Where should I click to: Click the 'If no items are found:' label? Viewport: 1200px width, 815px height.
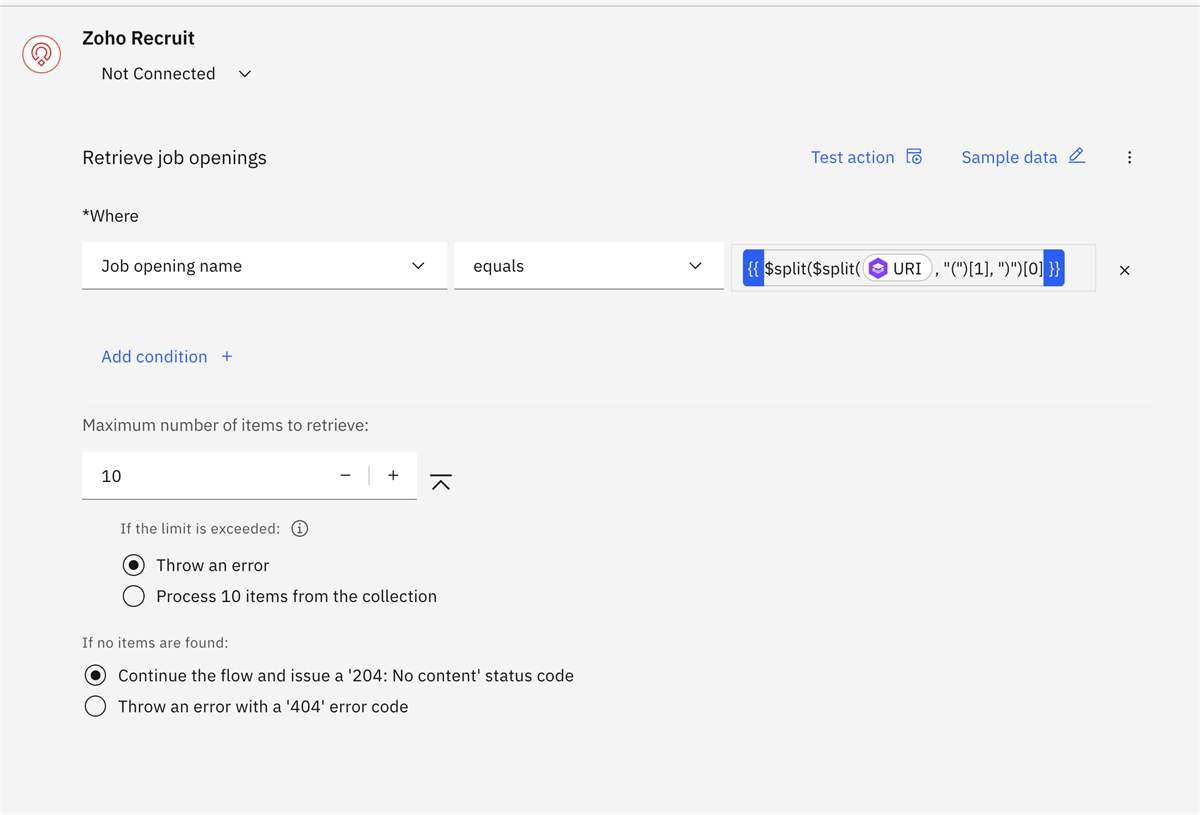(x=155, y=643)
